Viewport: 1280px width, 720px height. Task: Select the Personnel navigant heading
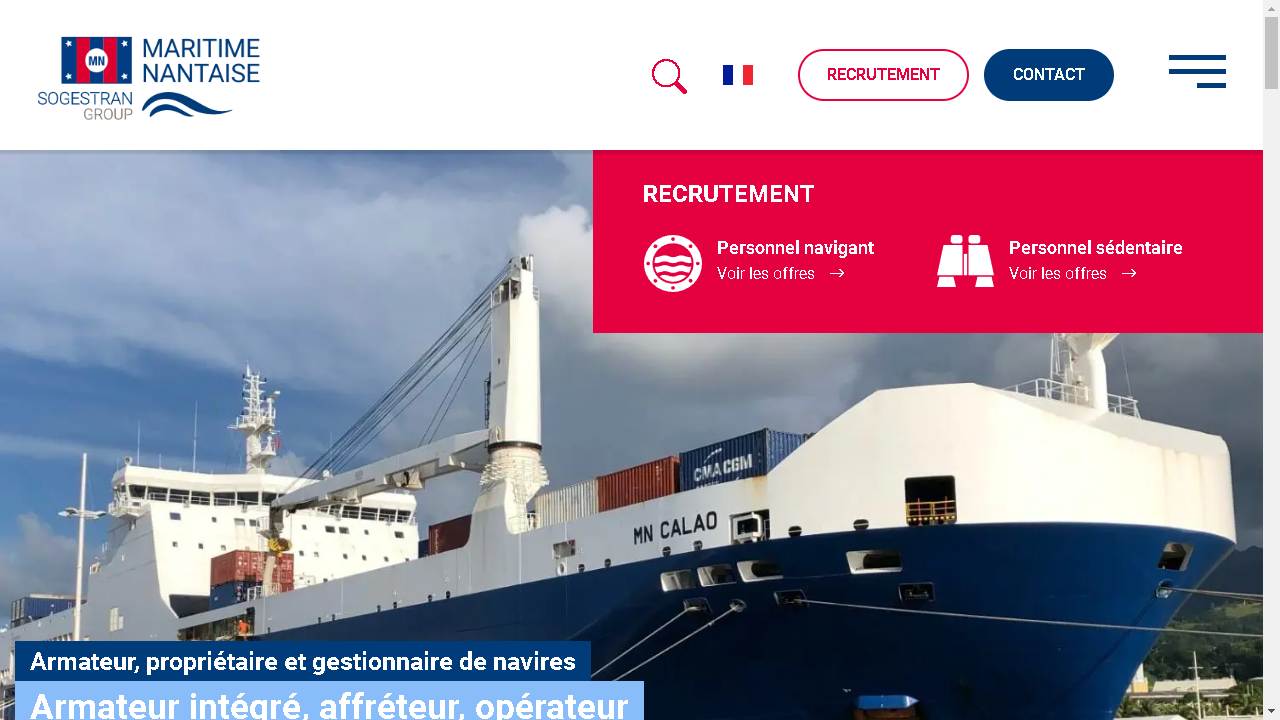pyautogui.click(x=796, y=247)
